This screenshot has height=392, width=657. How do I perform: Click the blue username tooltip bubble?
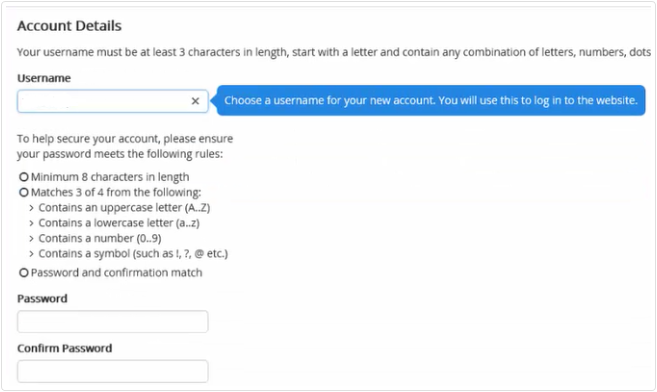coord(431,101)
